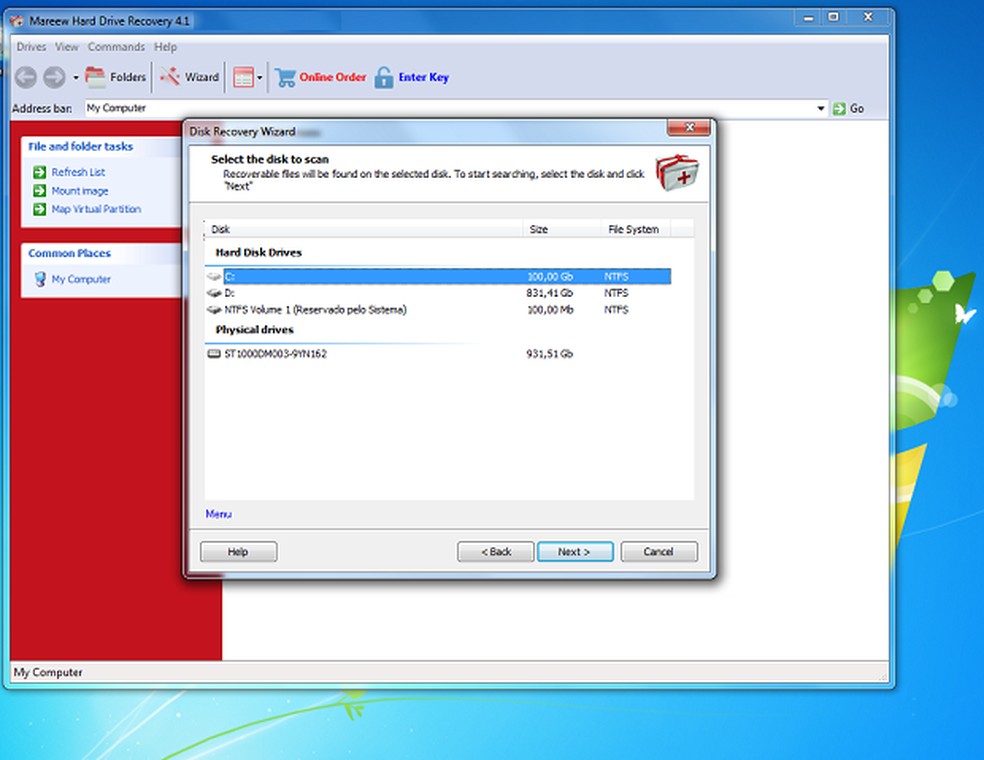Click the Common Places panel header

(69, 253)
